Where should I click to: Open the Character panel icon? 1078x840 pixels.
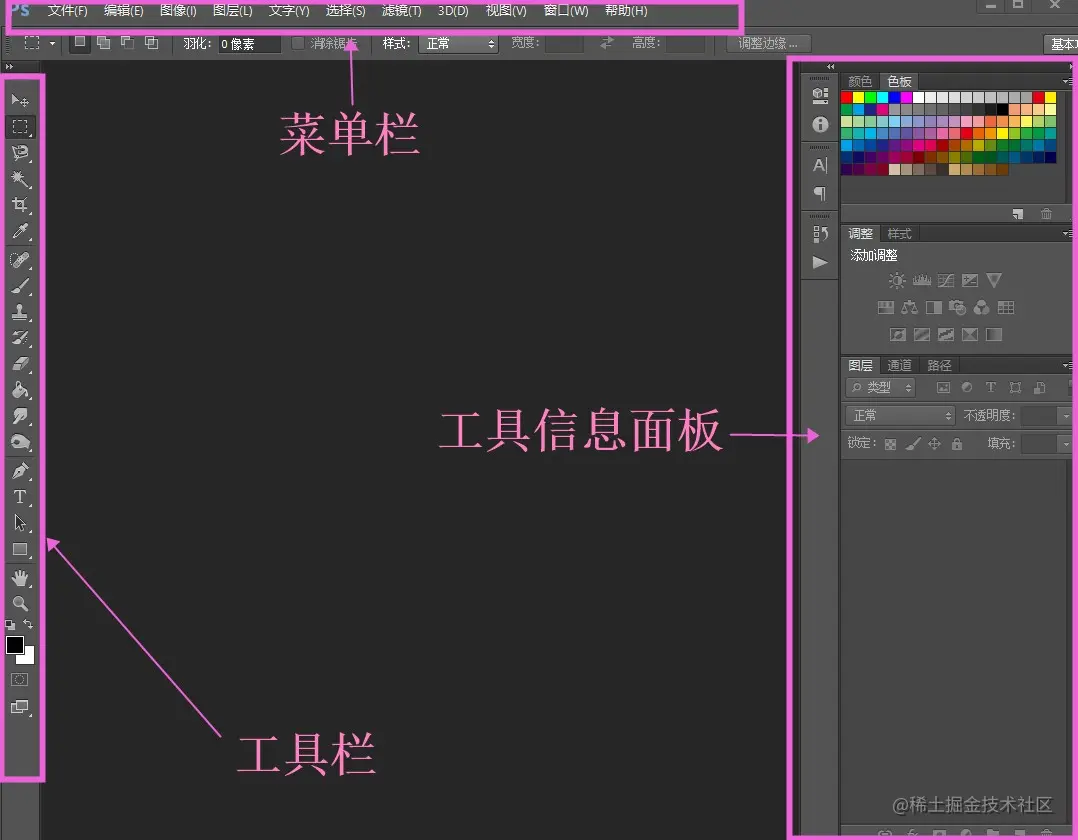pos(820,165)
